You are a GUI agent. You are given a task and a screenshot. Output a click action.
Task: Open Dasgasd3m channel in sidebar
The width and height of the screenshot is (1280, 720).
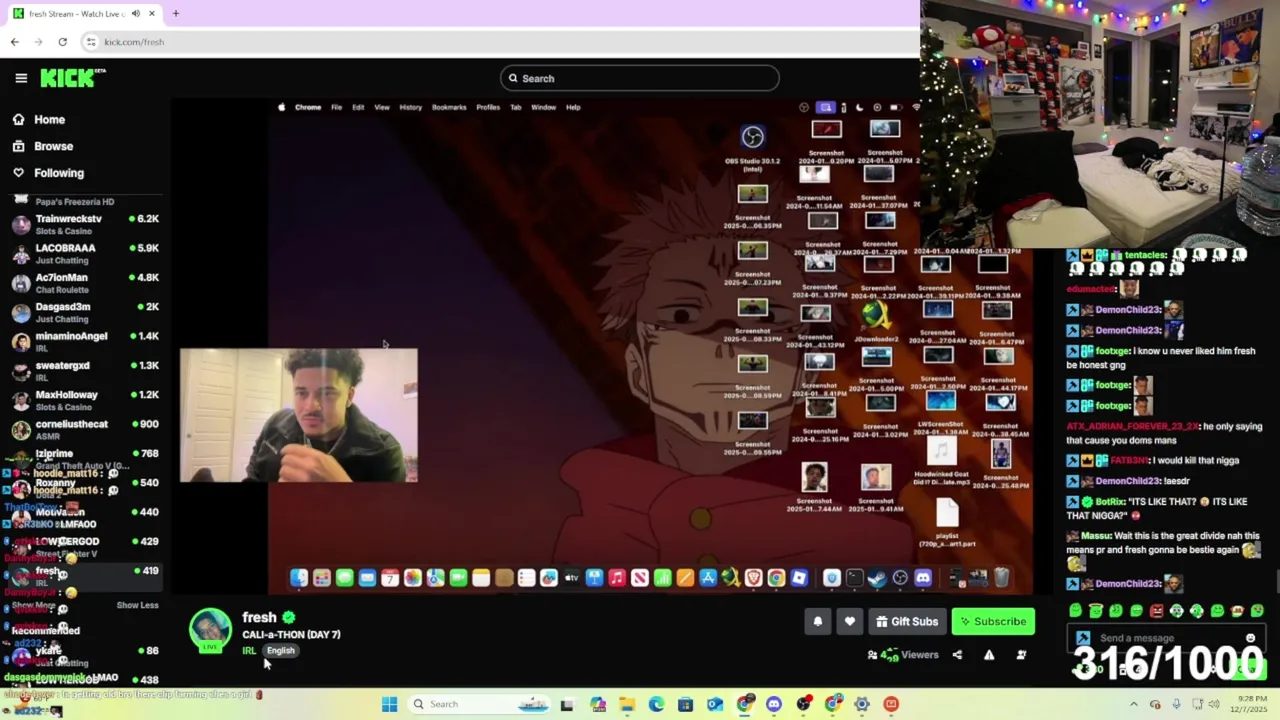pos(85,312)
